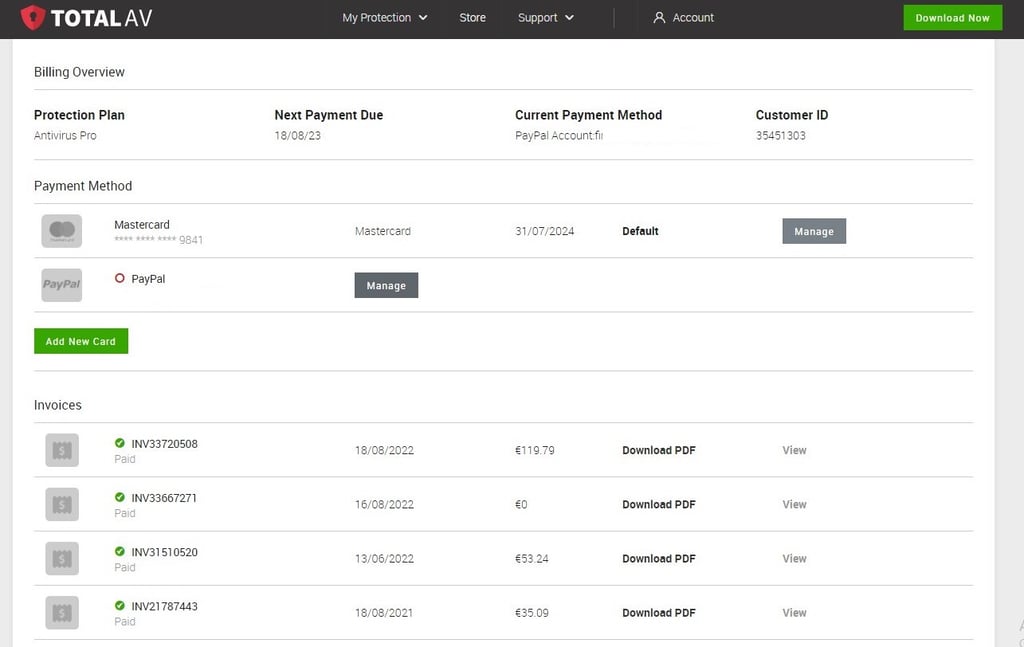The image size is (1024, 647).
Task: Click green paid checkmark of INV21787443
Action: 120,606
